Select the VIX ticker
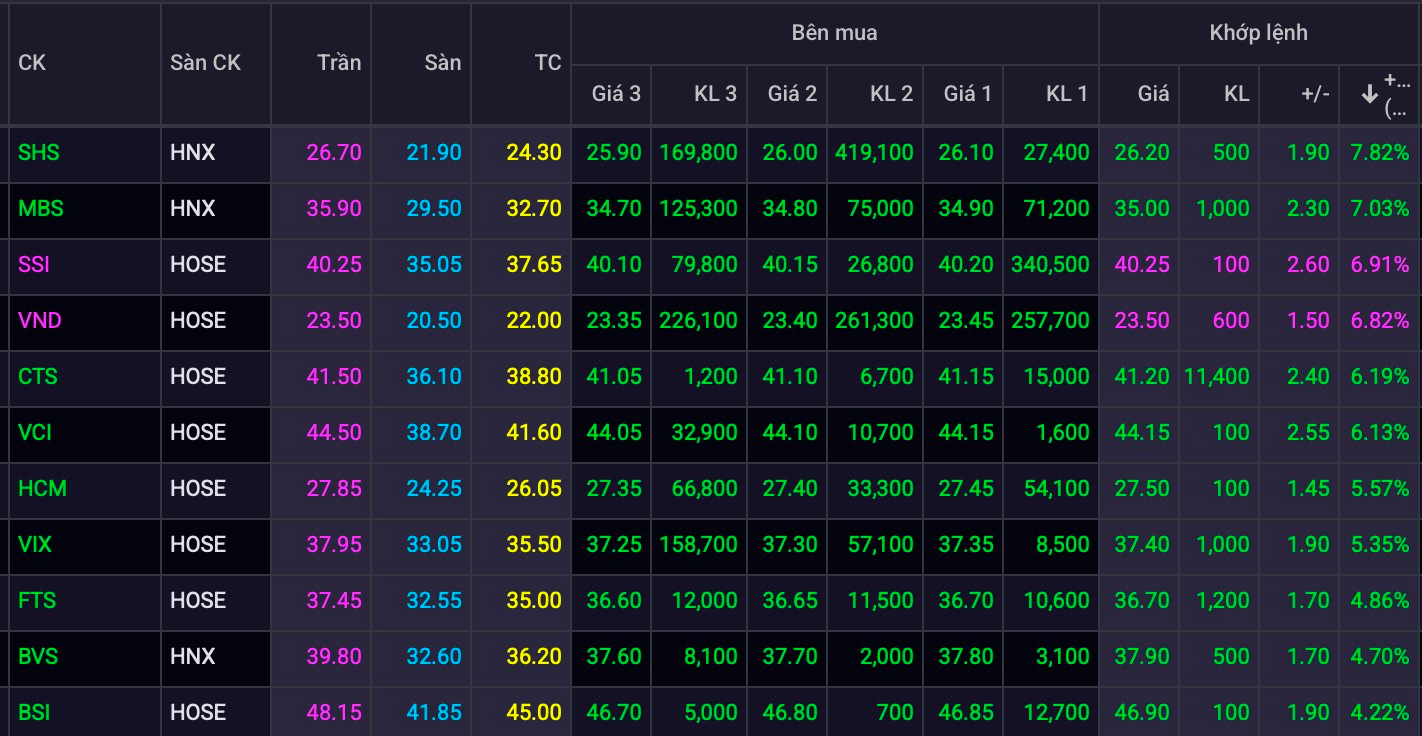This screenshot has height=736, width=1422. click(x=35, y=545)
